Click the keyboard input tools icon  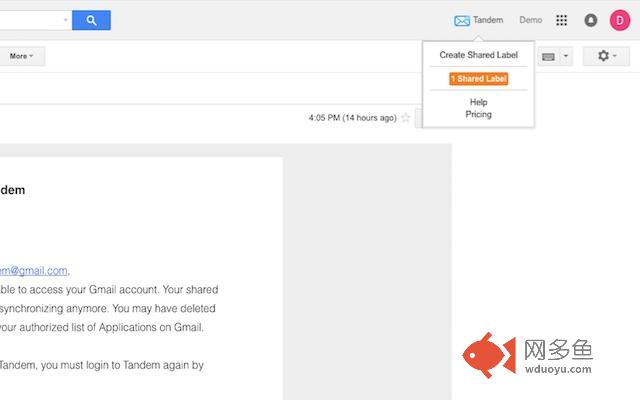548,56
